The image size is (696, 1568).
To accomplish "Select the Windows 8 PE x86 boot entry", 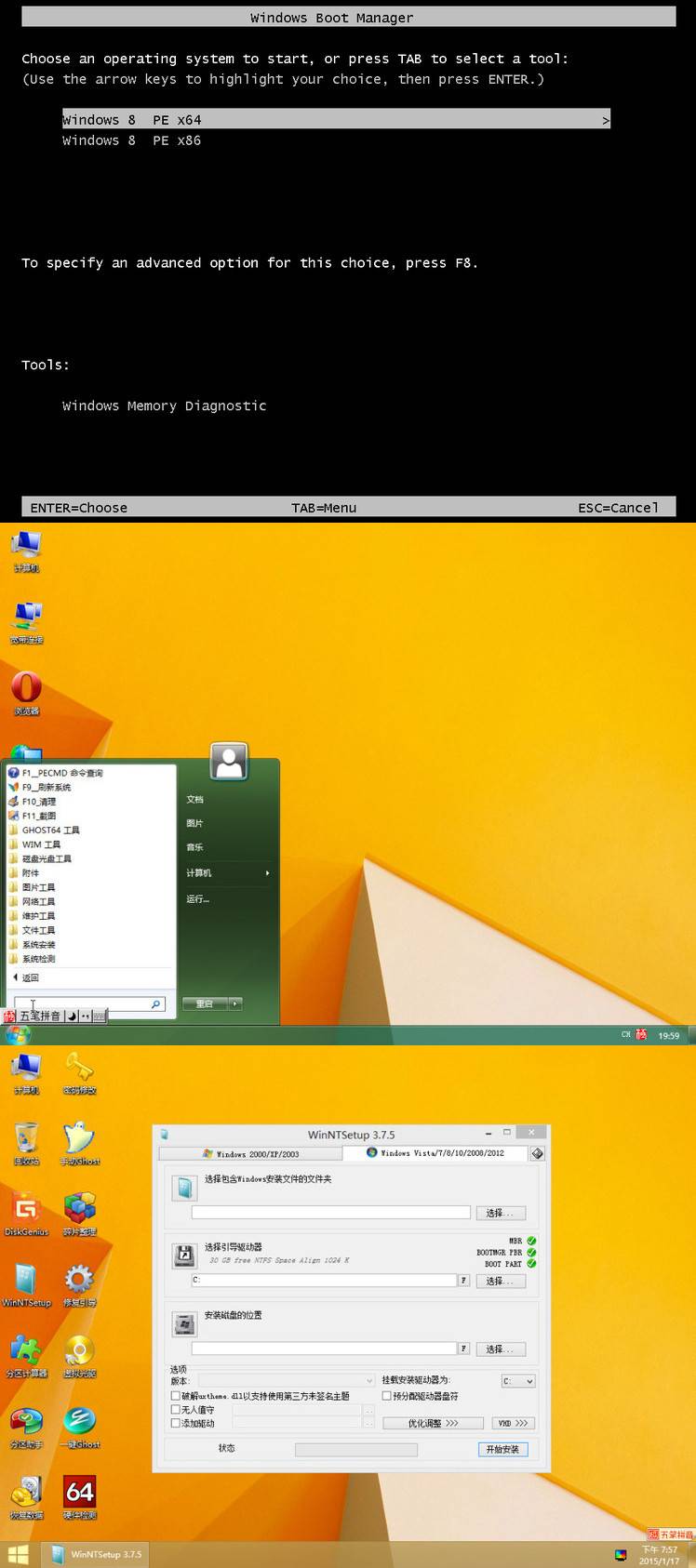I will pos(131,140).
